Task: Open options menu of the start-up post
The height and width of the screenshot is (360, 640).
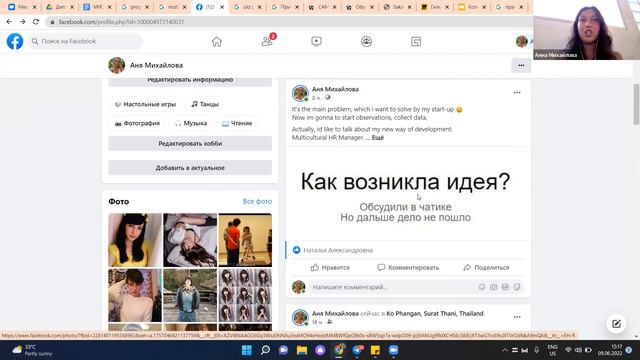Action: click(517, 93)
